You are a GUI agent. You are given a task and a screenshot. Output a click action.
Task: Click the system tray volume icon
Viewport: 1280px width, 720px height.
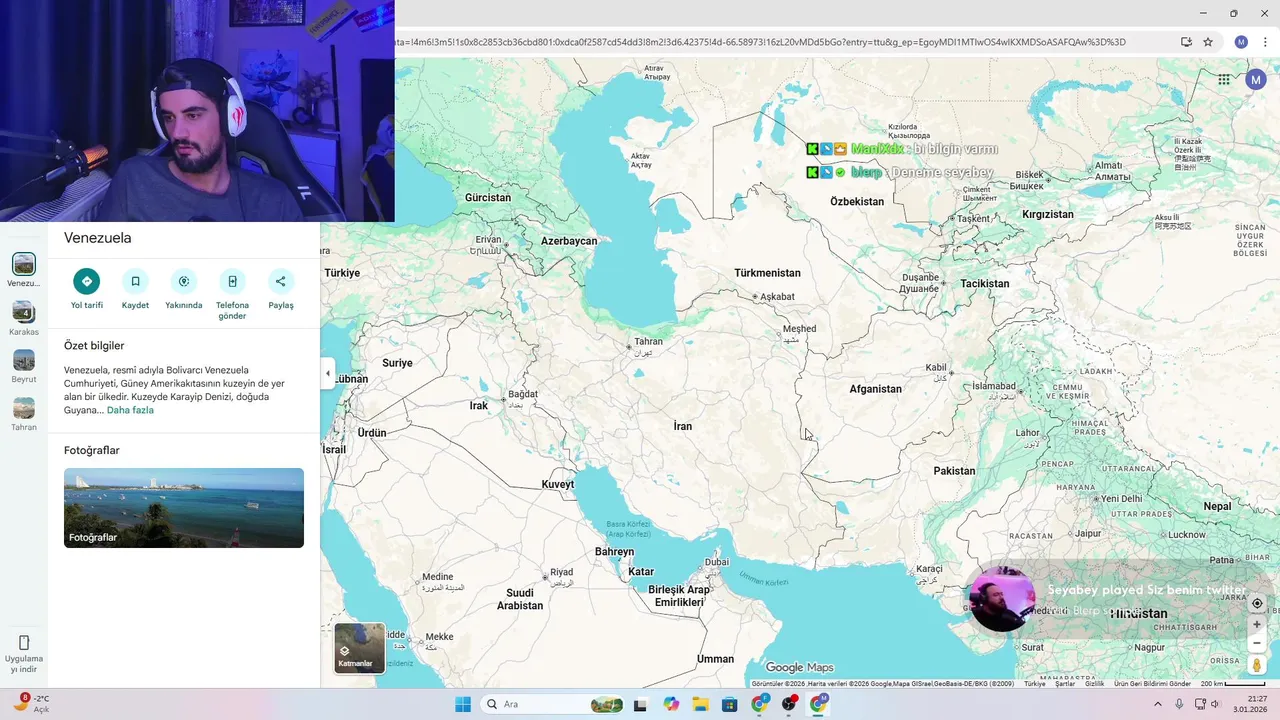1216,704
